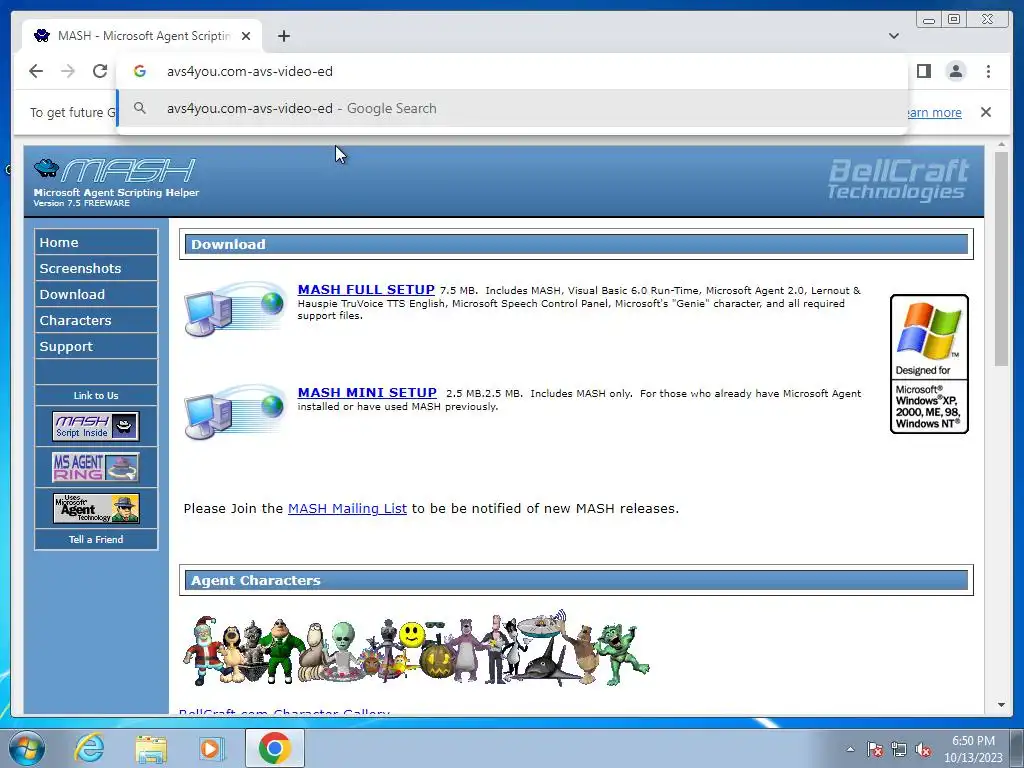Click the Learn more infobar link

935,112
